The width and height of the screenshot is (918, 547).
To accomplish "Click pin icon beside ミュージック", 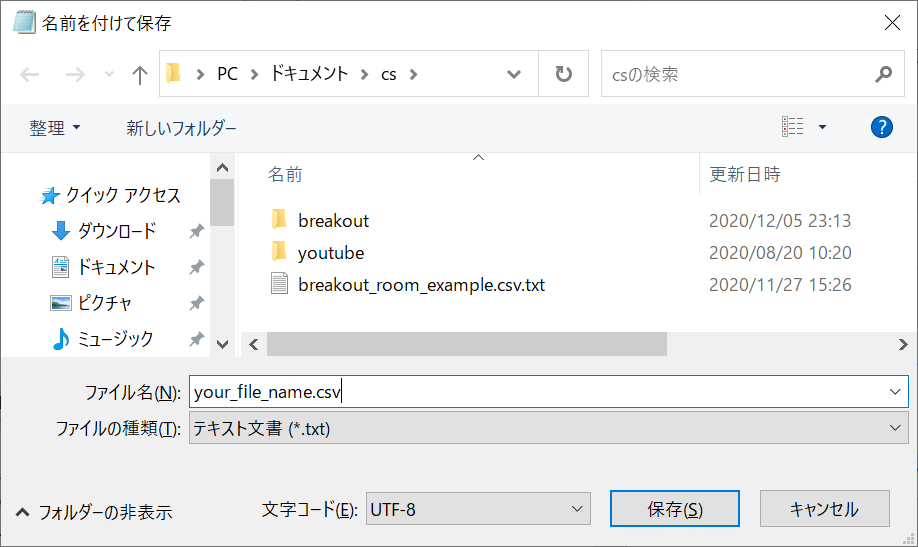I will (196, 339).
